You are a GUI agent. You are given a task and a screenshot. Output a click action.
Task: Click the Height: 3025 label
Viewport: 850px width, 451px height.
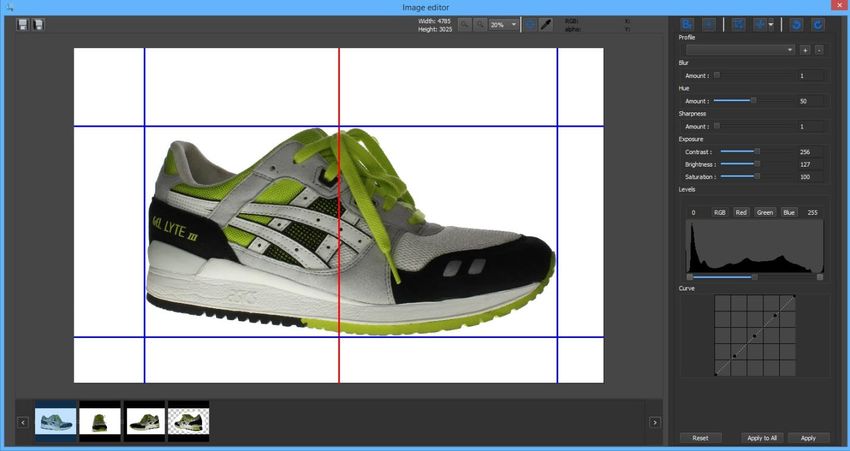pos(435,29)
